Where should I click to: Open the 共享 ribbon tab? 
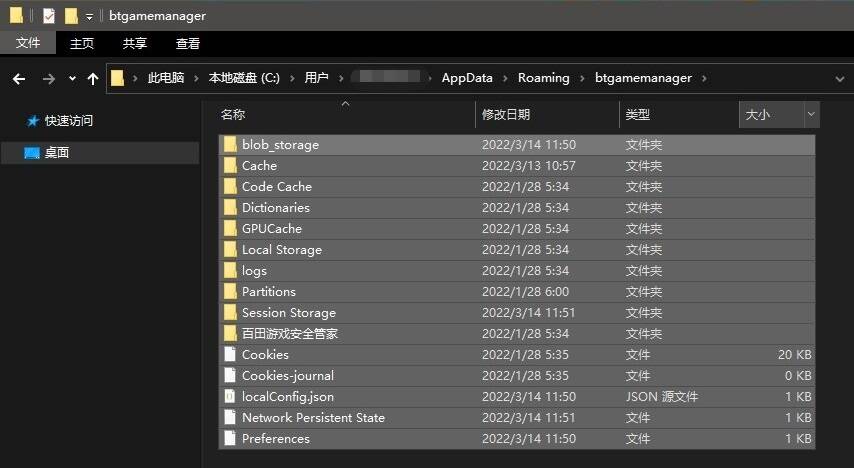pyautogui.click(x=135, y=43)
